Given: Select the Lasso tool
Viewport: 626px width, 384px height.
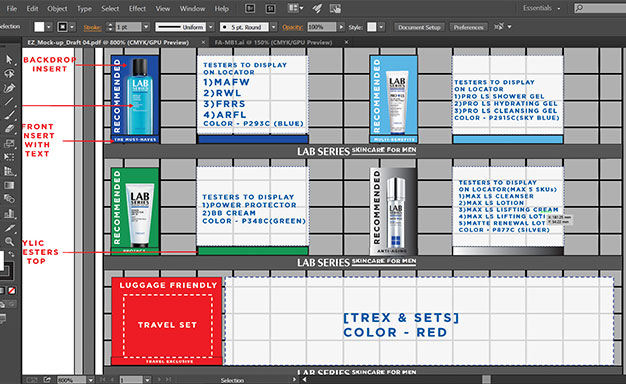Looking at the screenshot, I should [9, 74].
